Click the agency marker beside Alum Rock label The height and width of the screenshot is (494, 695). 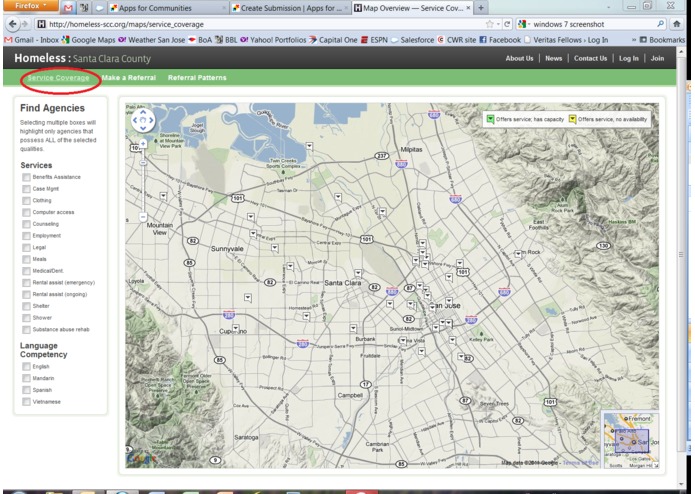518,254
